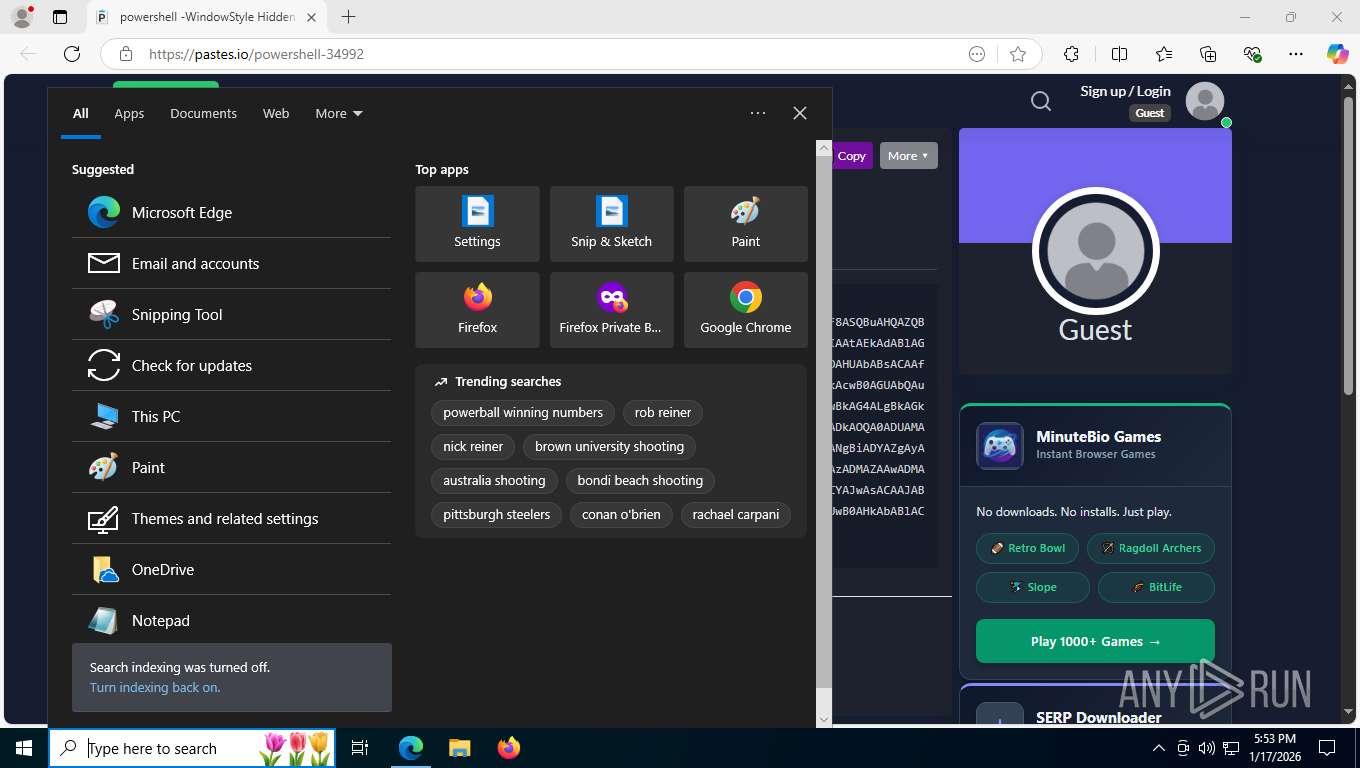
Task: Open a new browser tab
Action: [348, 17]
